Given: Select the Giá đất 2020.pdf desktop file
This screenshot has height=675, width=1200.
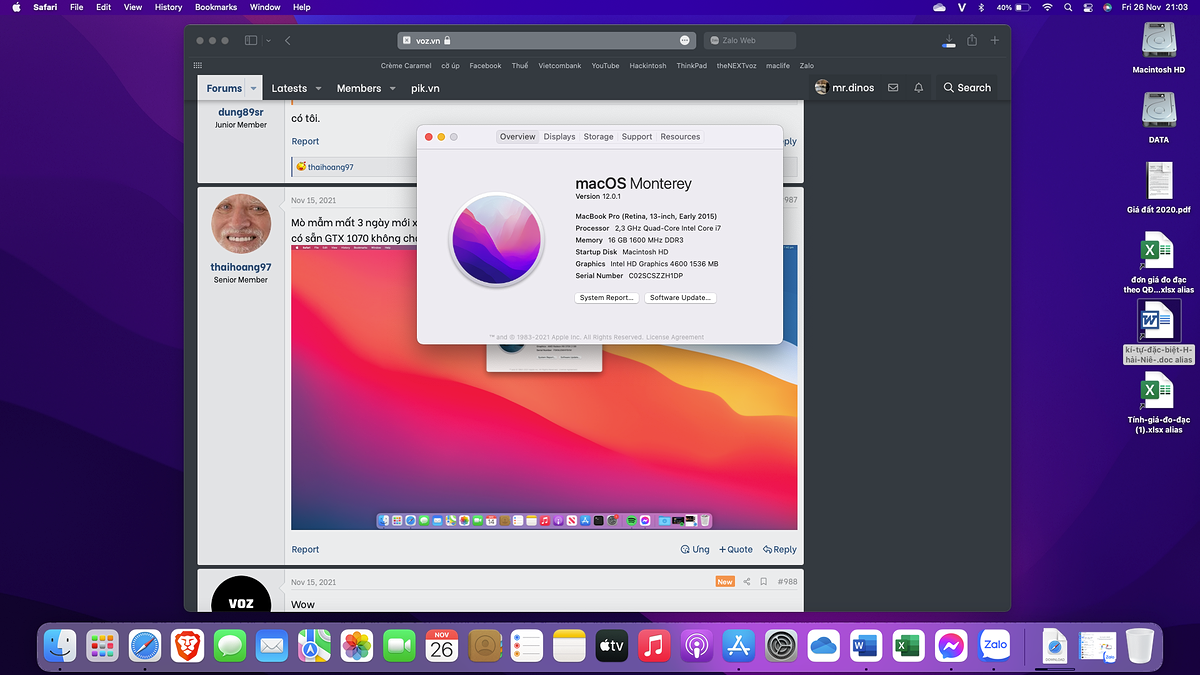Looking at the screenshot, I should coord(1159,188).
